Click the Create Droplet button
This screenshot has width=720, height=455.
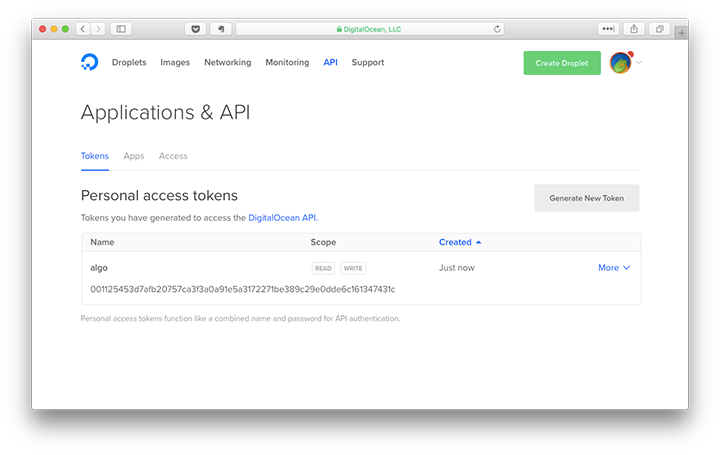pyautogui.click(x=562, y=63)
